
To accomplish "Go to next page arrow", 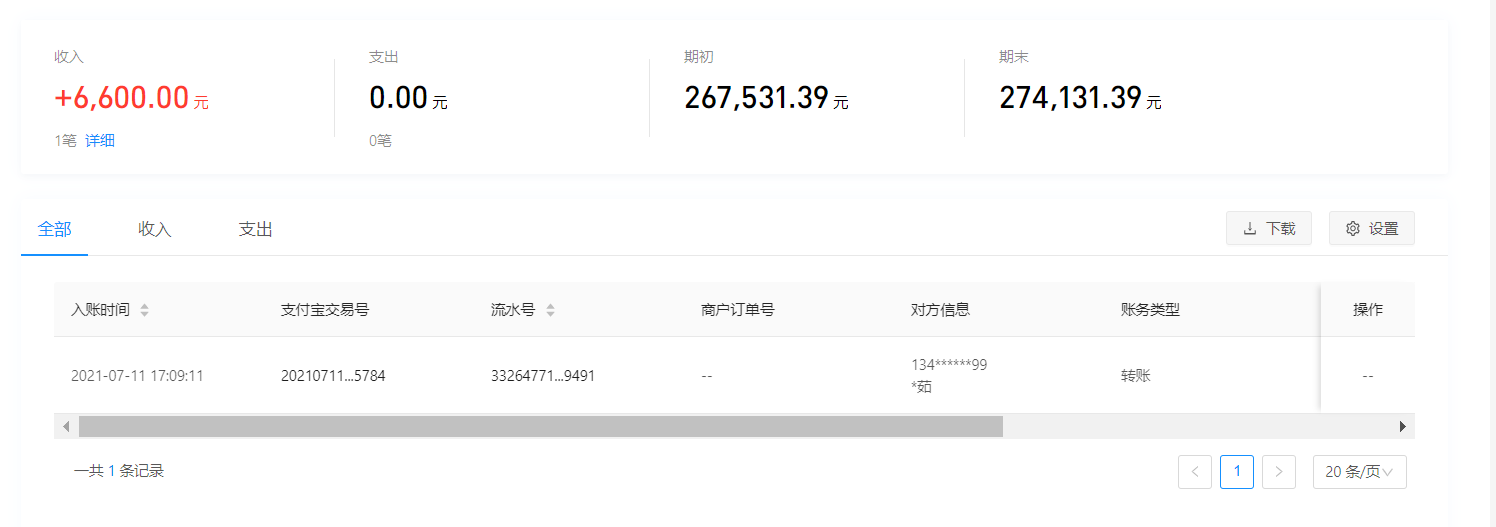I will pyautogui.click(x=1279, y=472).
